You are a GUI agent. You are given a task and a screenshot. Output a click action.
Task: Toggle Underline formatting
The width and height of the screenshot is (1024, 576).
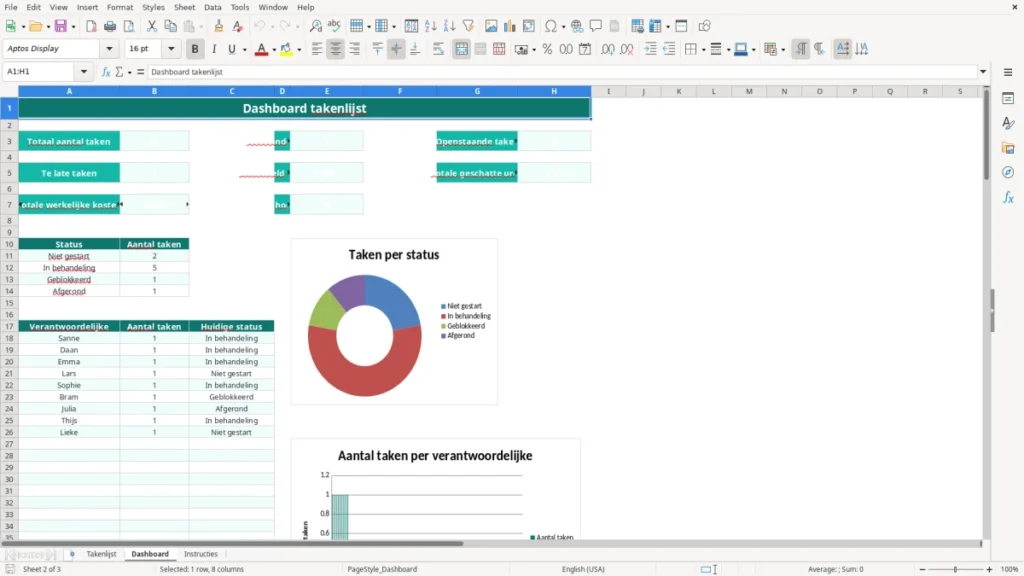(231, 49)
